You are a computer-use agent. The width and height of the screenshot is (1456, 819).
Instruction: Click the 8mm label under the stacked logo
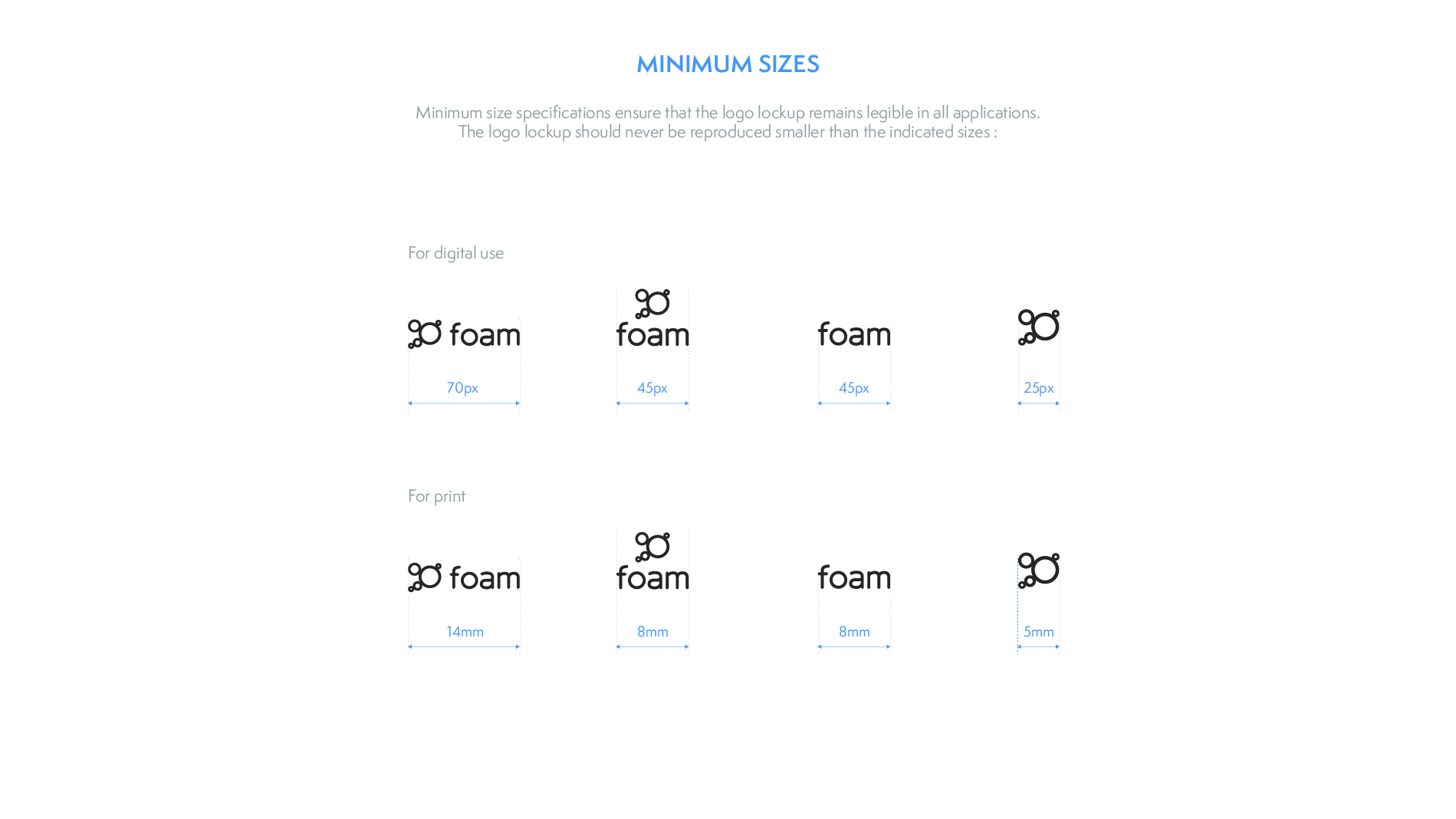[652, 632]
